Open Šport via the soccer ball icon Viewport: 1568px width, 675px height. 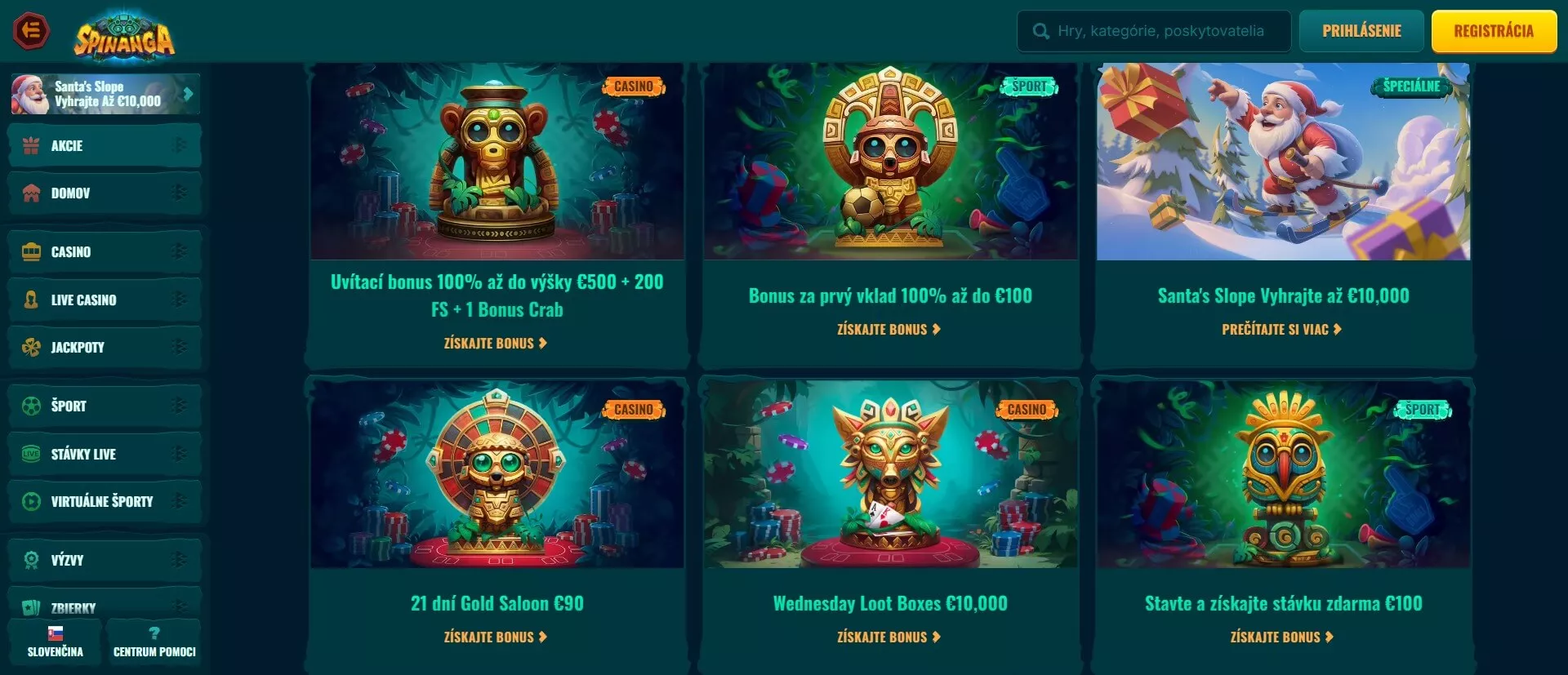tap(31, 406)
